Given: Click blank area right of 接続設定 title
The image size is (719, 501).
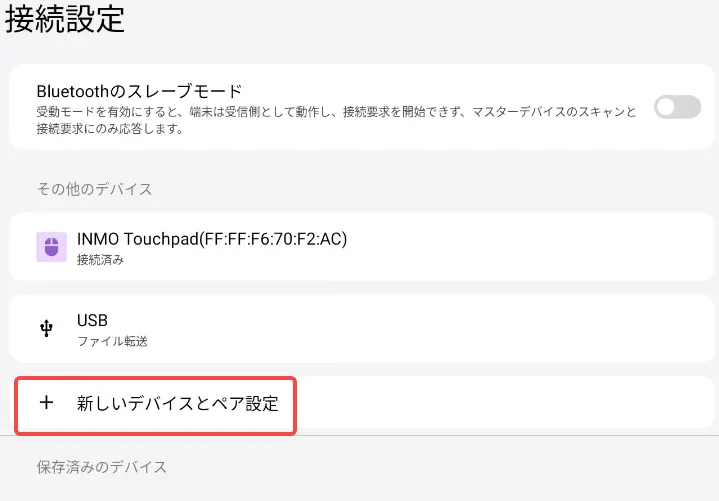Looking at the screenshot, I should tap(420, 22).
